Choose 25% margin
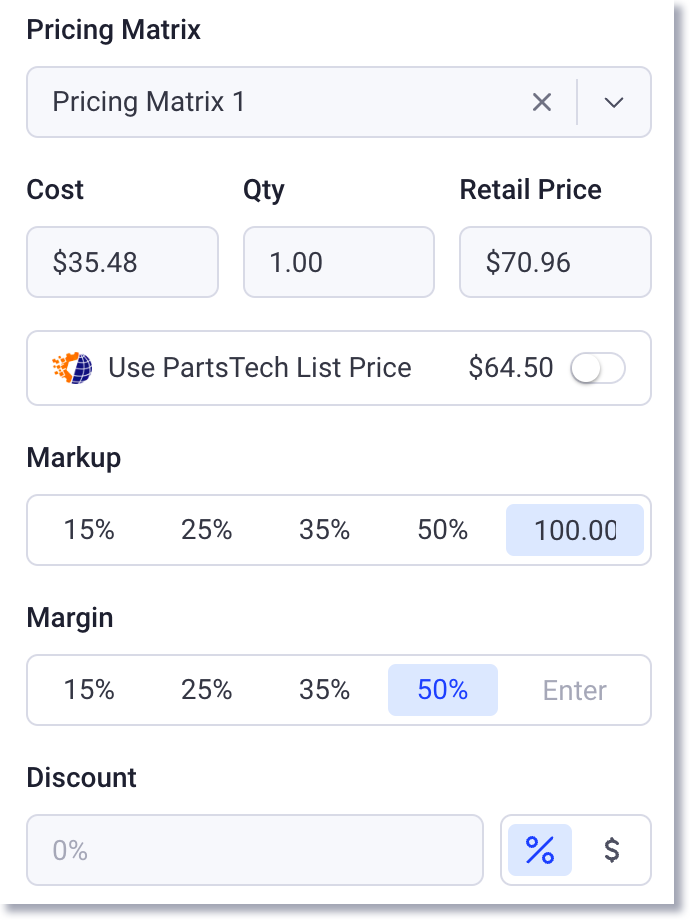 click(207, 690)
